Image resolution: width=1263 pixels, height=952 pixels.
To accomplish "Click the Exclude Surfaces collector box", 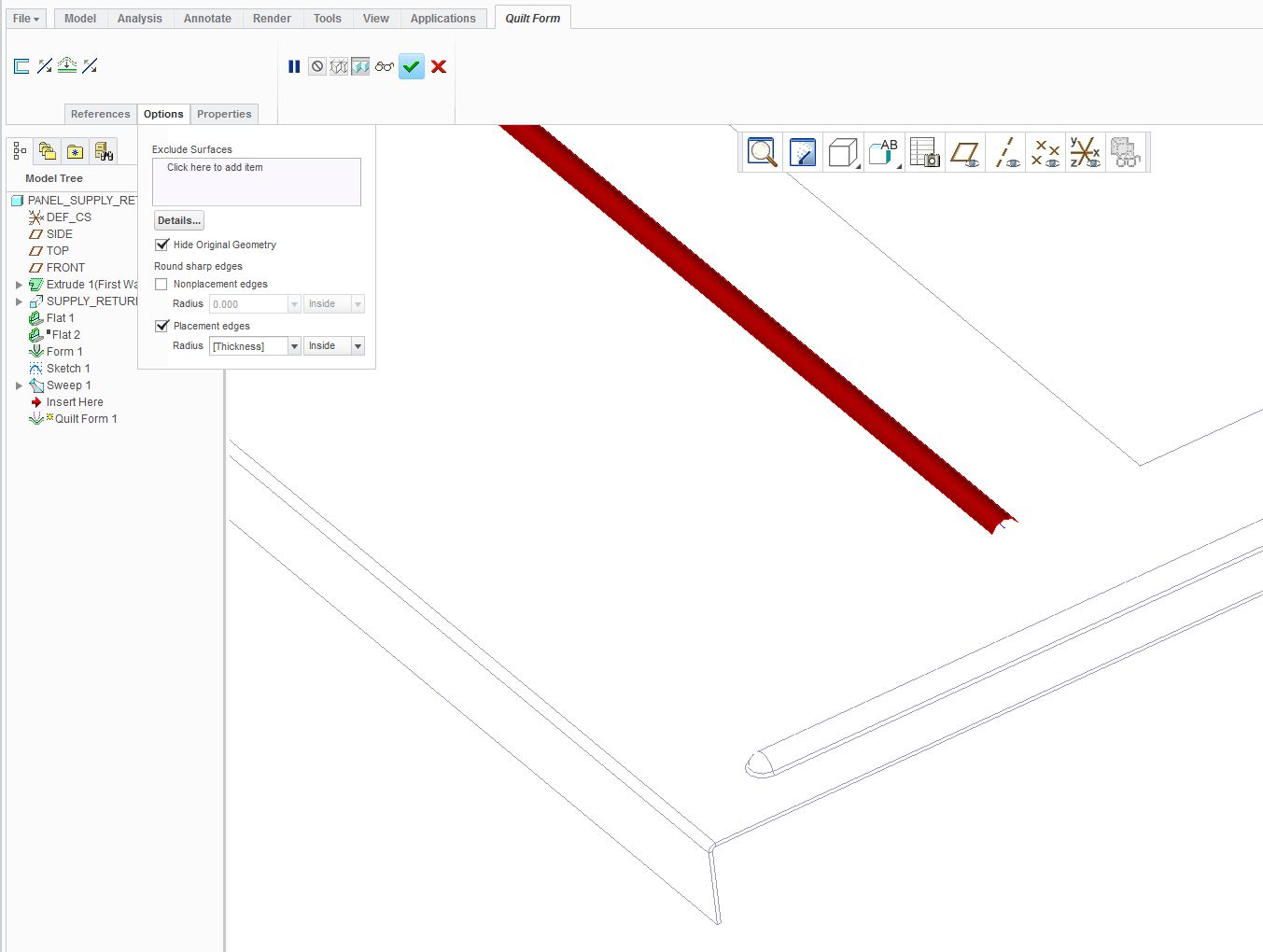I will (x=257, y=182).
